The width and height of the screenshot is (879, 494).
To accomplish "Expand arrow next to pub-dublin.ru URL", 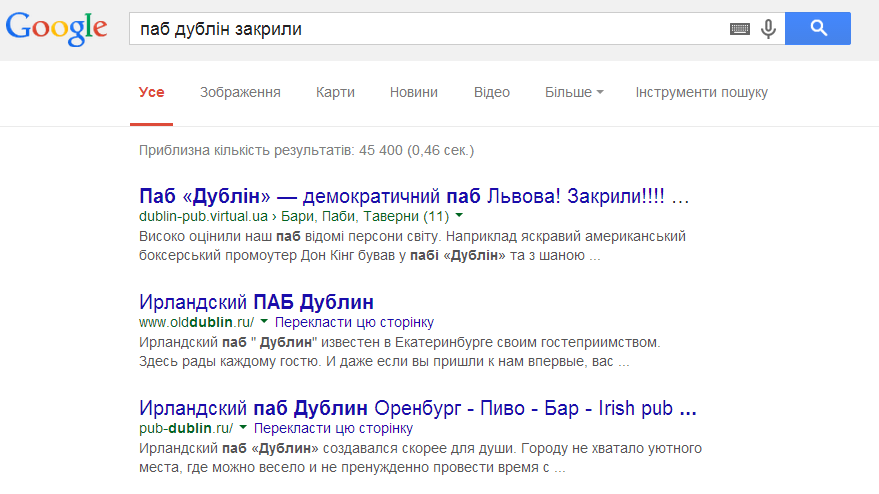I will 243,427.
